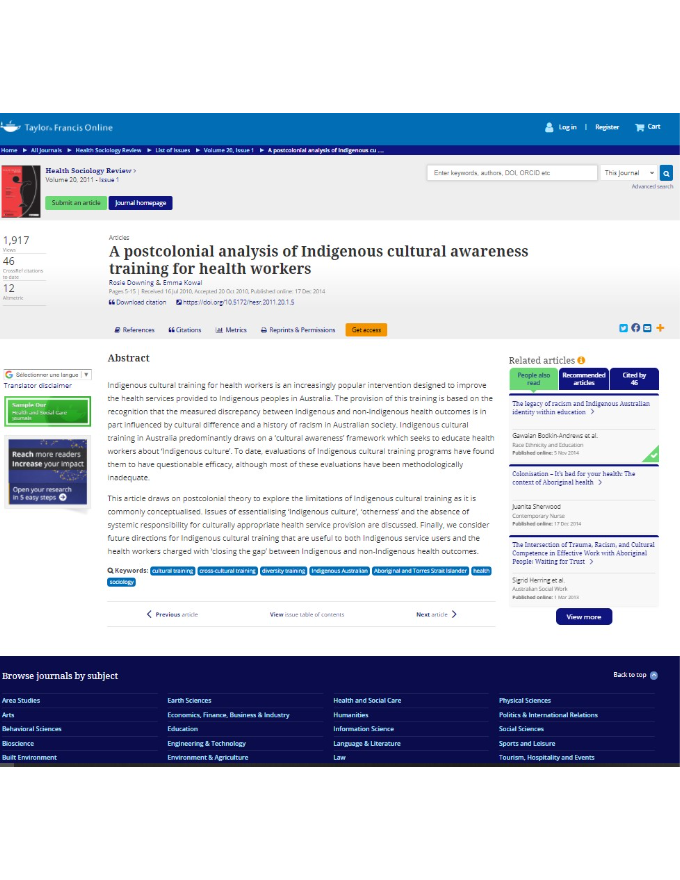
Task: Expand Health Sociology Review title chevron
Action: click(x=135, y=171)
